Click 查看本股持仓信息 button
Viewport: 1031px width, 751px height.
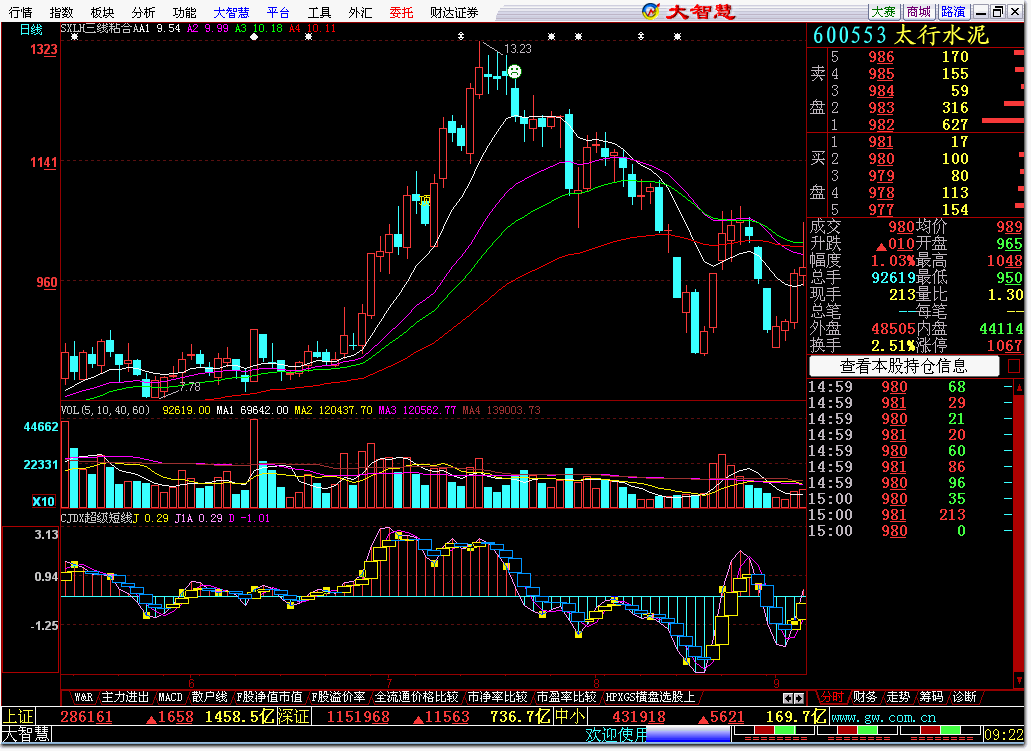(x=904, y=366)
